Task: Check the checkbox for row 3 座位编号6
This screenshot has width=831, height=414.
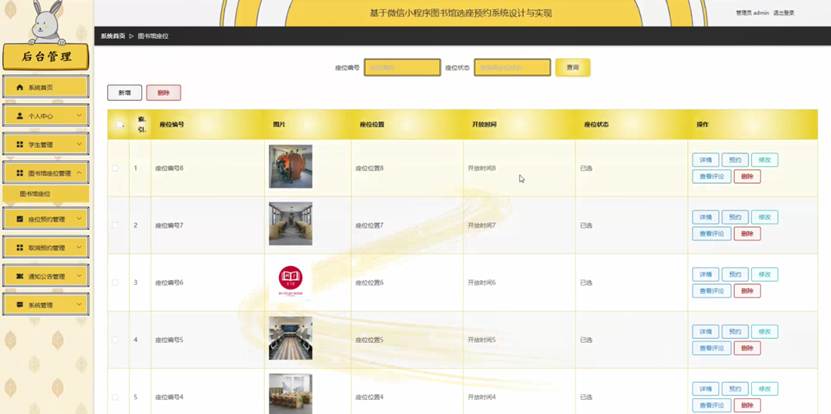Action: tap(116, 283)
